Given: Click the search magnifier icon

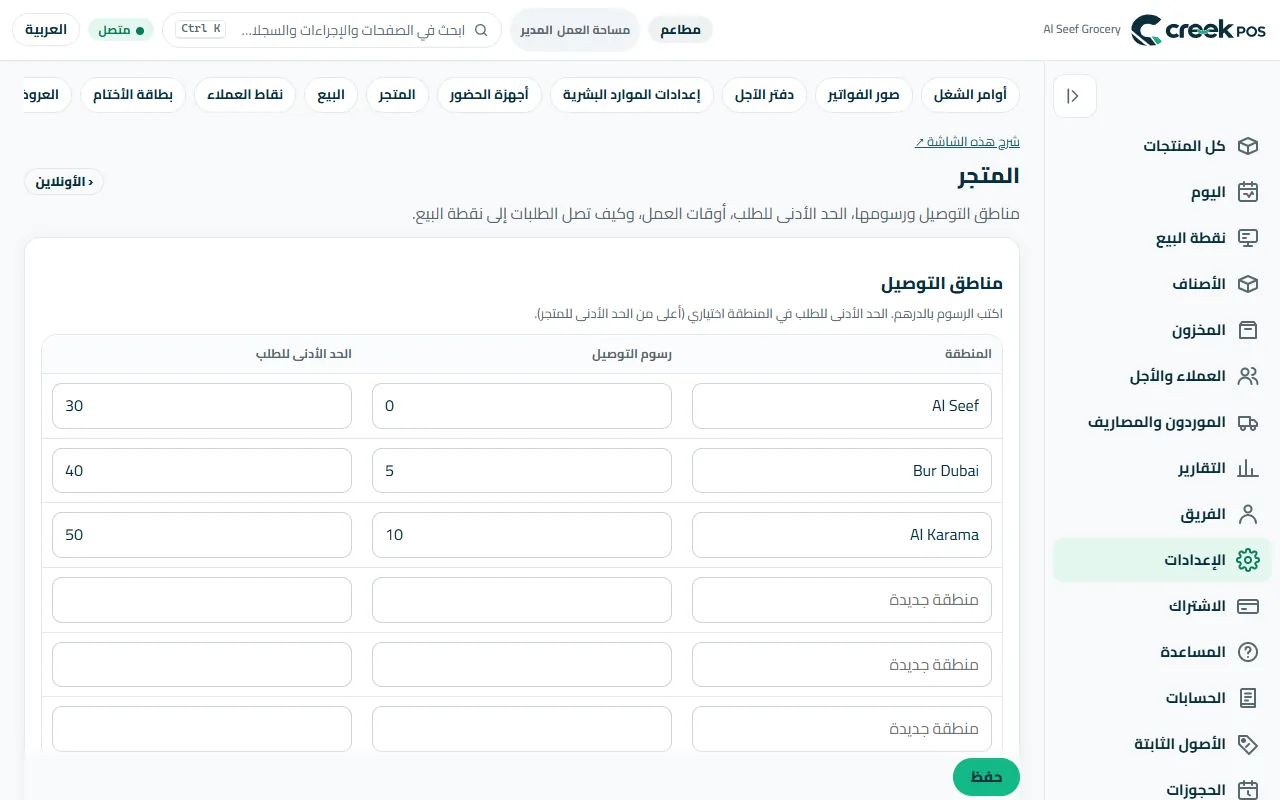Looking at the screenshot, I should point(481,30).
